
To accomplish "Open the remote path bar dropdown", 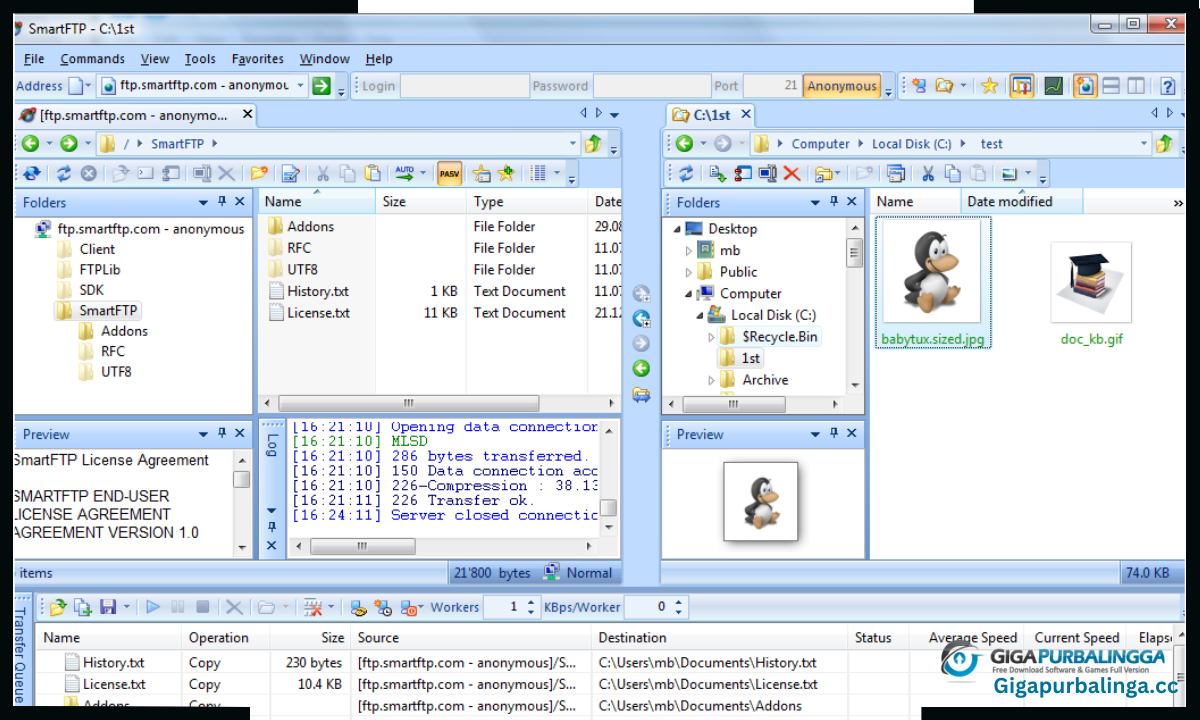I will click(573, 144).
